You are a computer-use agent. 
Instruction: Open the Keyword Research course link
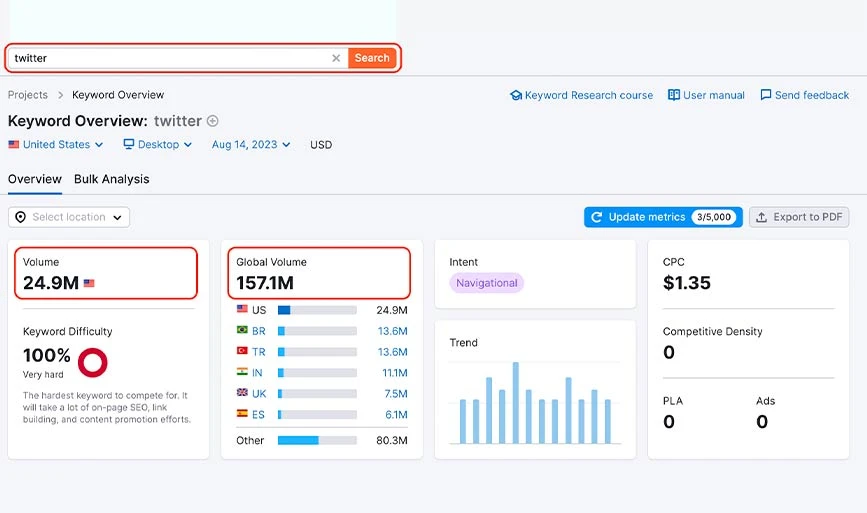click(589, 95)
